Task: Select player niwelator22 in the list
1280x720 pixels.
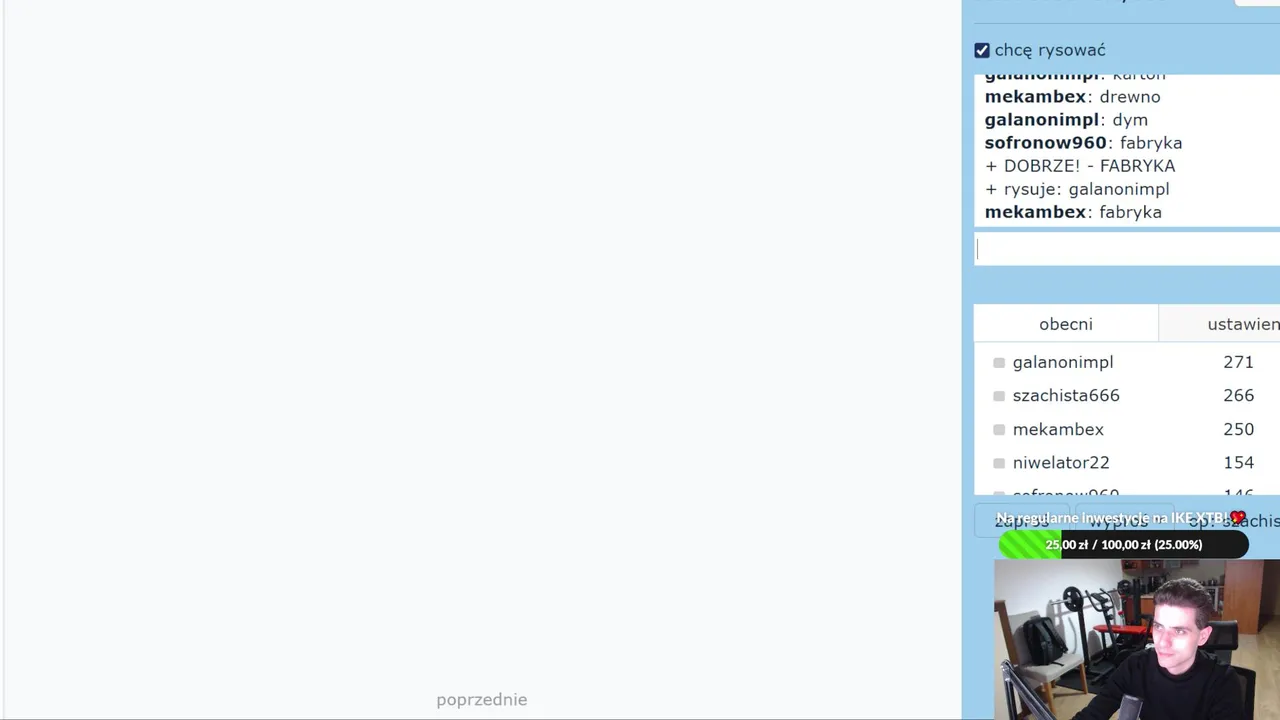Action: coord(1061,462)
